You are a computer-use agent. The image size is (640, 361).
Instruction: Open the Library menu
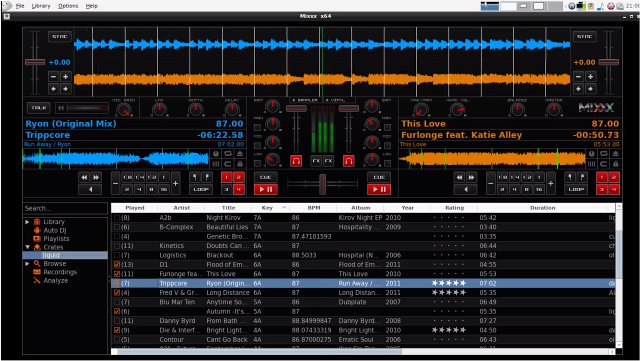41,6
